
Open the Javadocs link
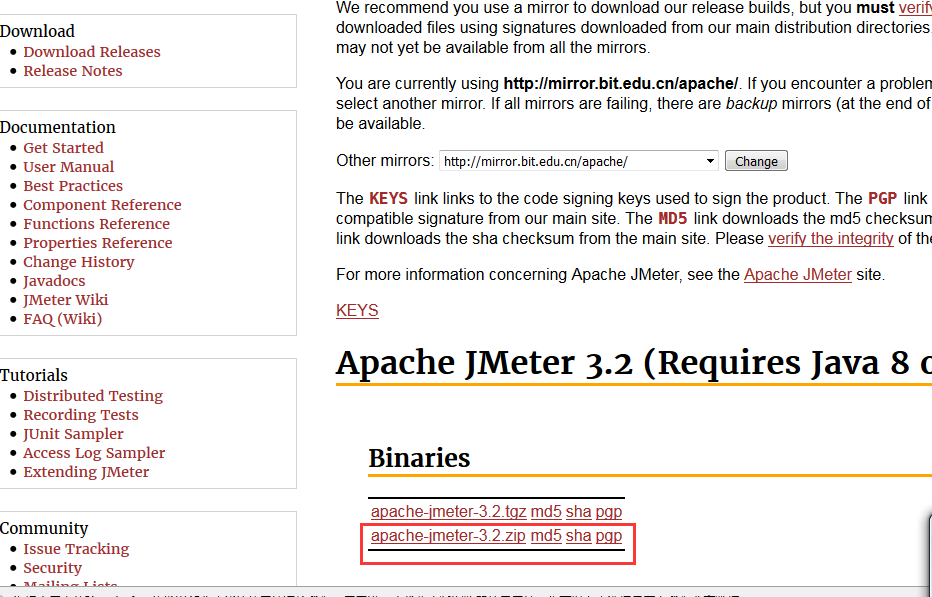[x=54, y=281]
